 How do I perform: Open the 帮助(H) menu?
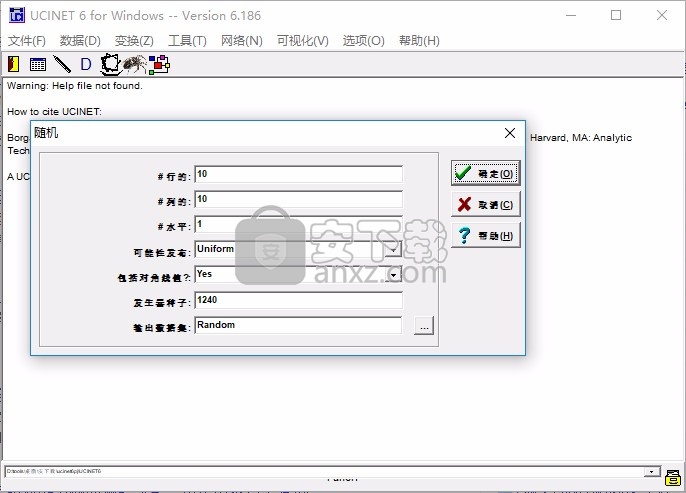click(x=419, y=41)
